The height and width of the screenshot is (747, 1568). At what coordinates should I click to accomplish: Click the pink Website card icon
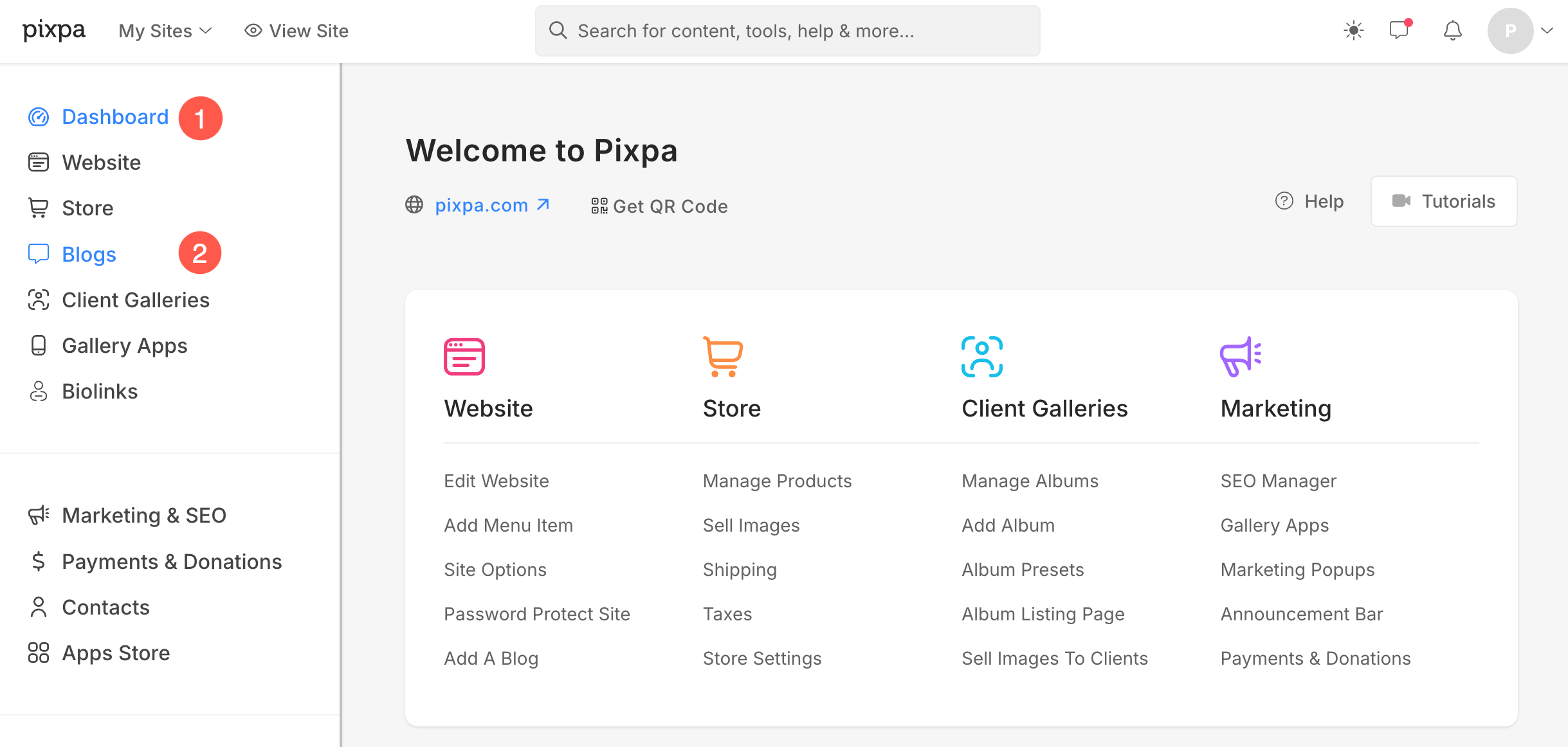click(x=464, y=356)
